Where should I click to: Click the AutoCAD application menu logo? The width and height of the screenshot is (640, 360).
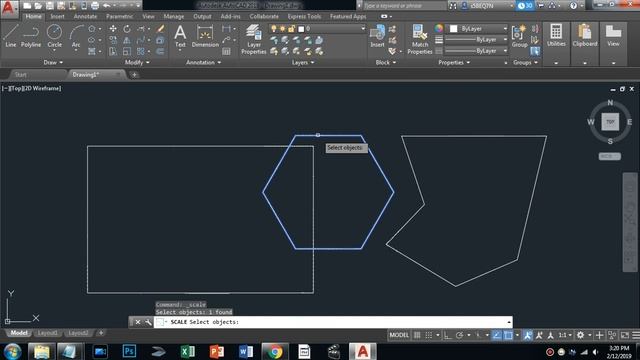[9, 8]
